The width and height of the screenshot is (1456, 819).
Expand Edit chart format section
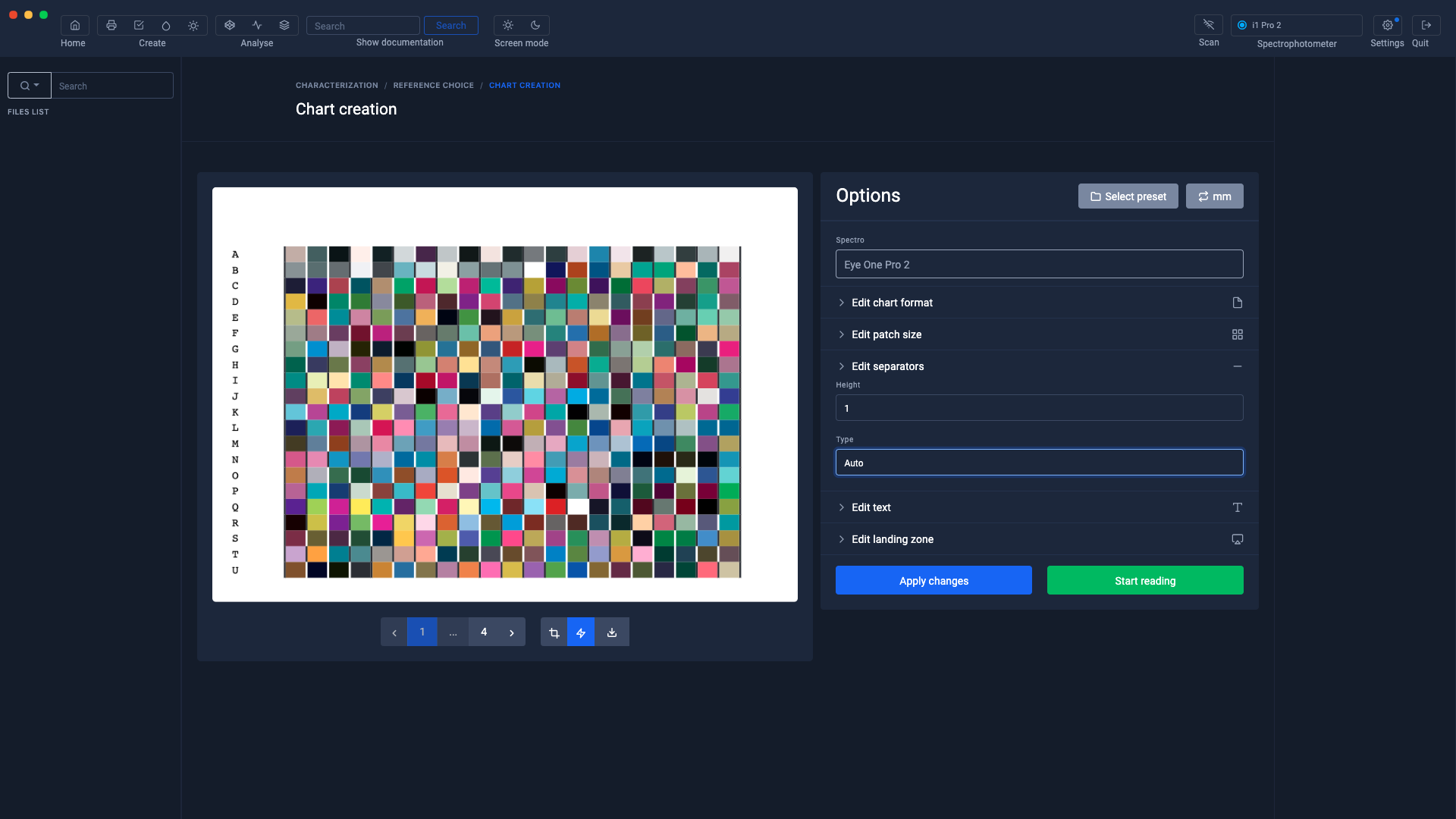coord(1040,303)
